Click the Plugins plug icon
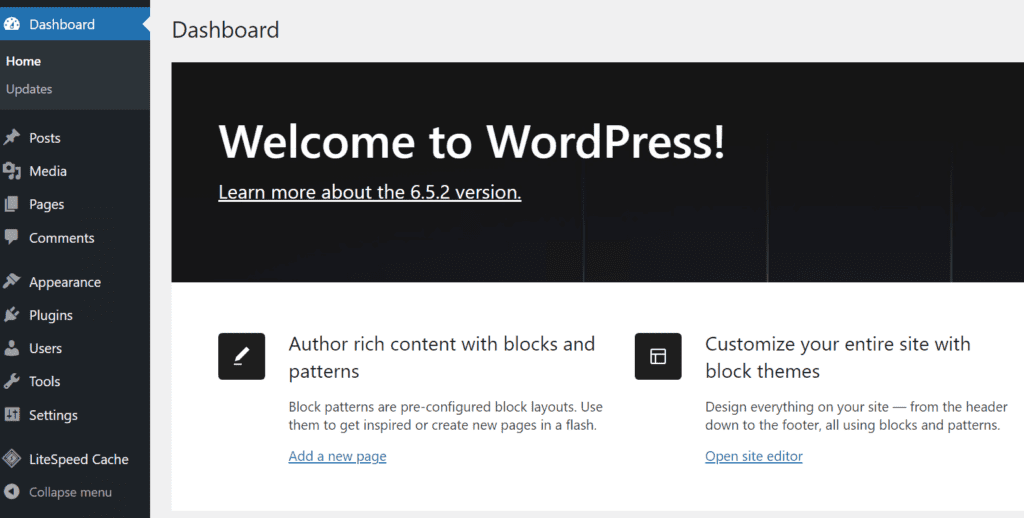The image size is (1024, 518). click(x=12, y=315)
